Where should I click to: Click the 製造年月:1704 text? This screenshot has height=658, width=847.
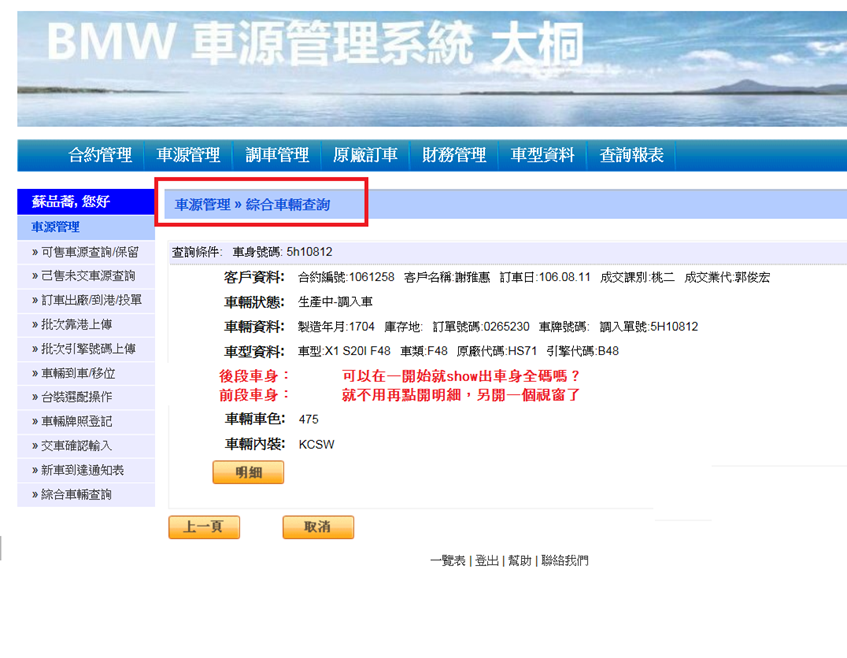coord(337,326)
